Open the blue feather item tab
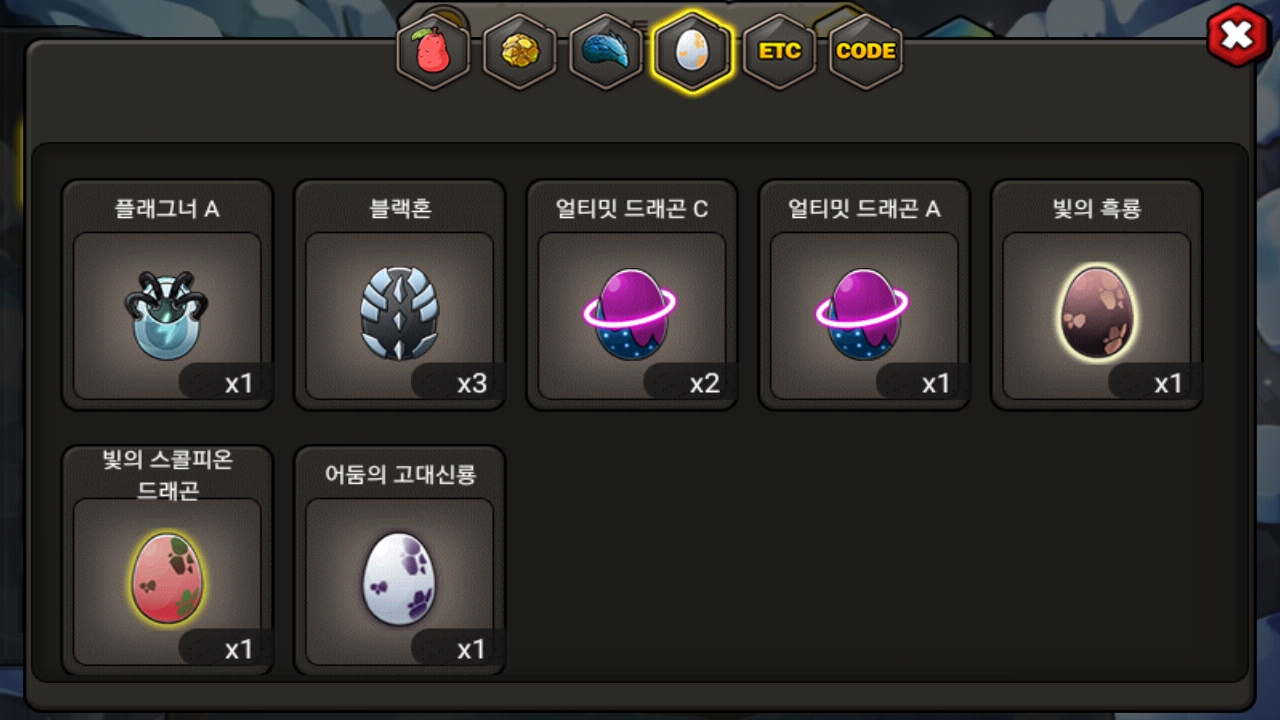Image resolution: width=1280 pixels, height=720 pixels. point(606,52)
